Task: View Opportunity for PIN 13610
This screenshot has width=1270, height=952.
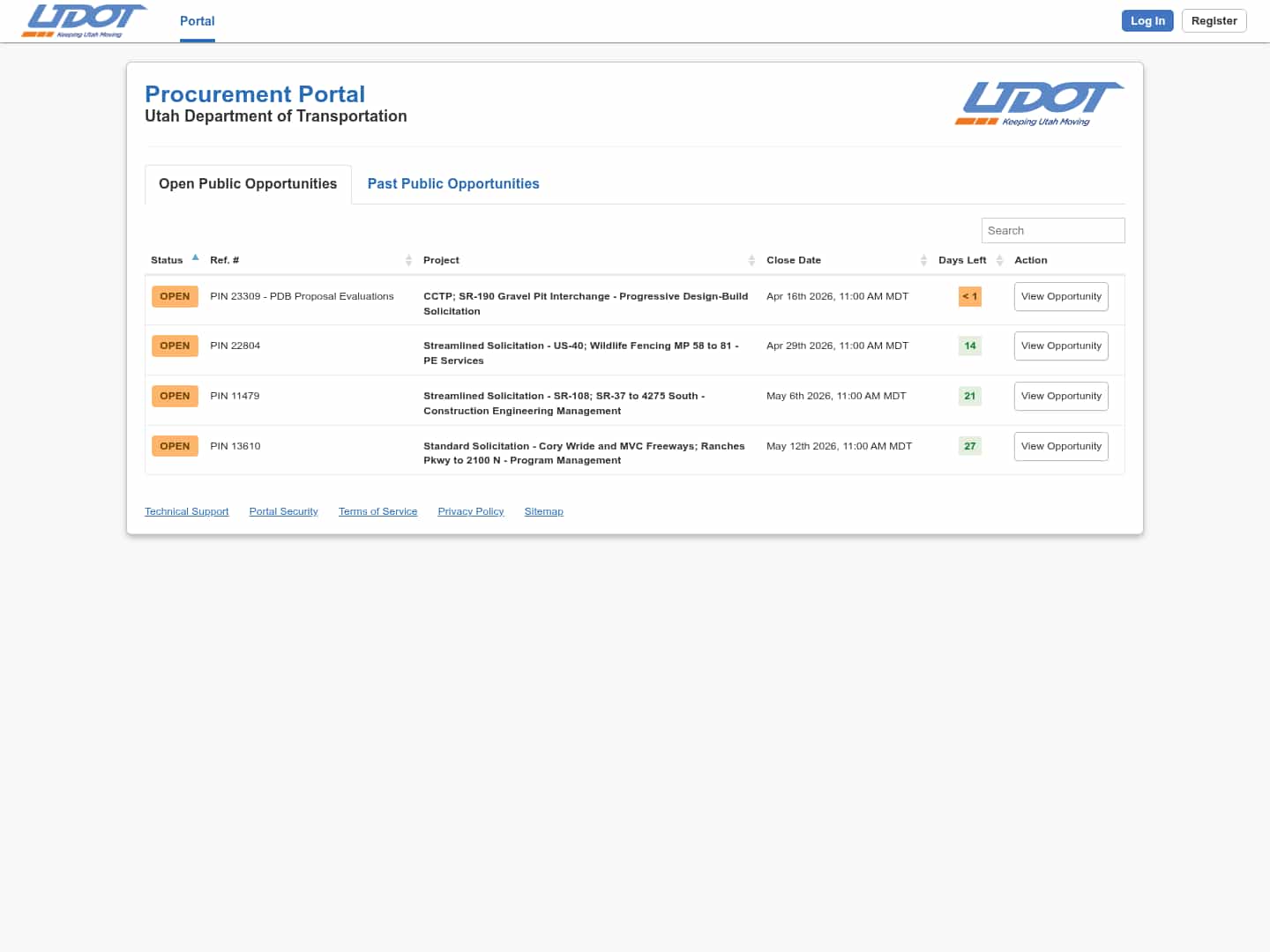Action: (1061, 447)
